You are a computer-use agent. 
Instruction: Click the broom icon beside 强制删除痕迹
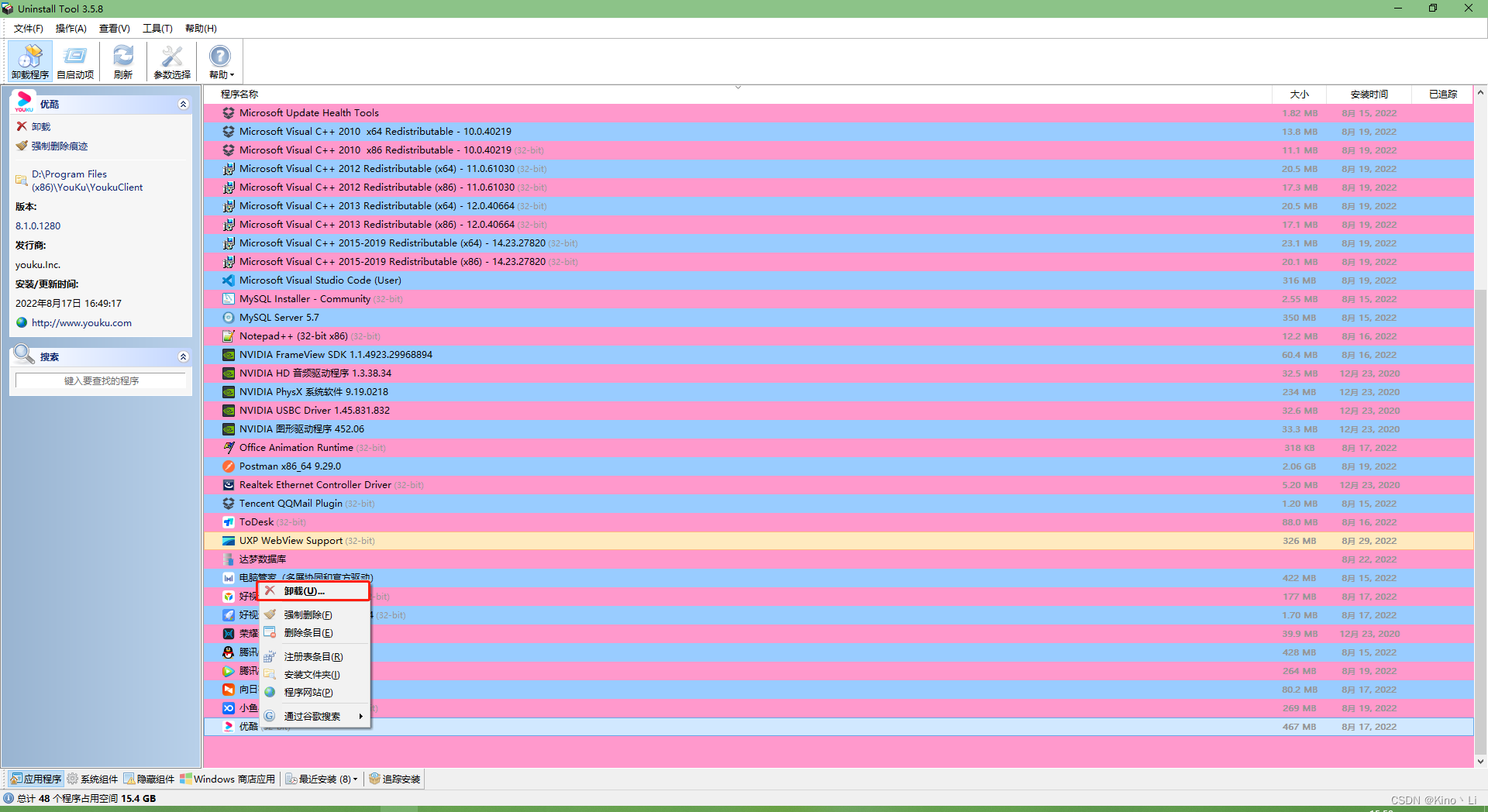[x=22, y=146]
